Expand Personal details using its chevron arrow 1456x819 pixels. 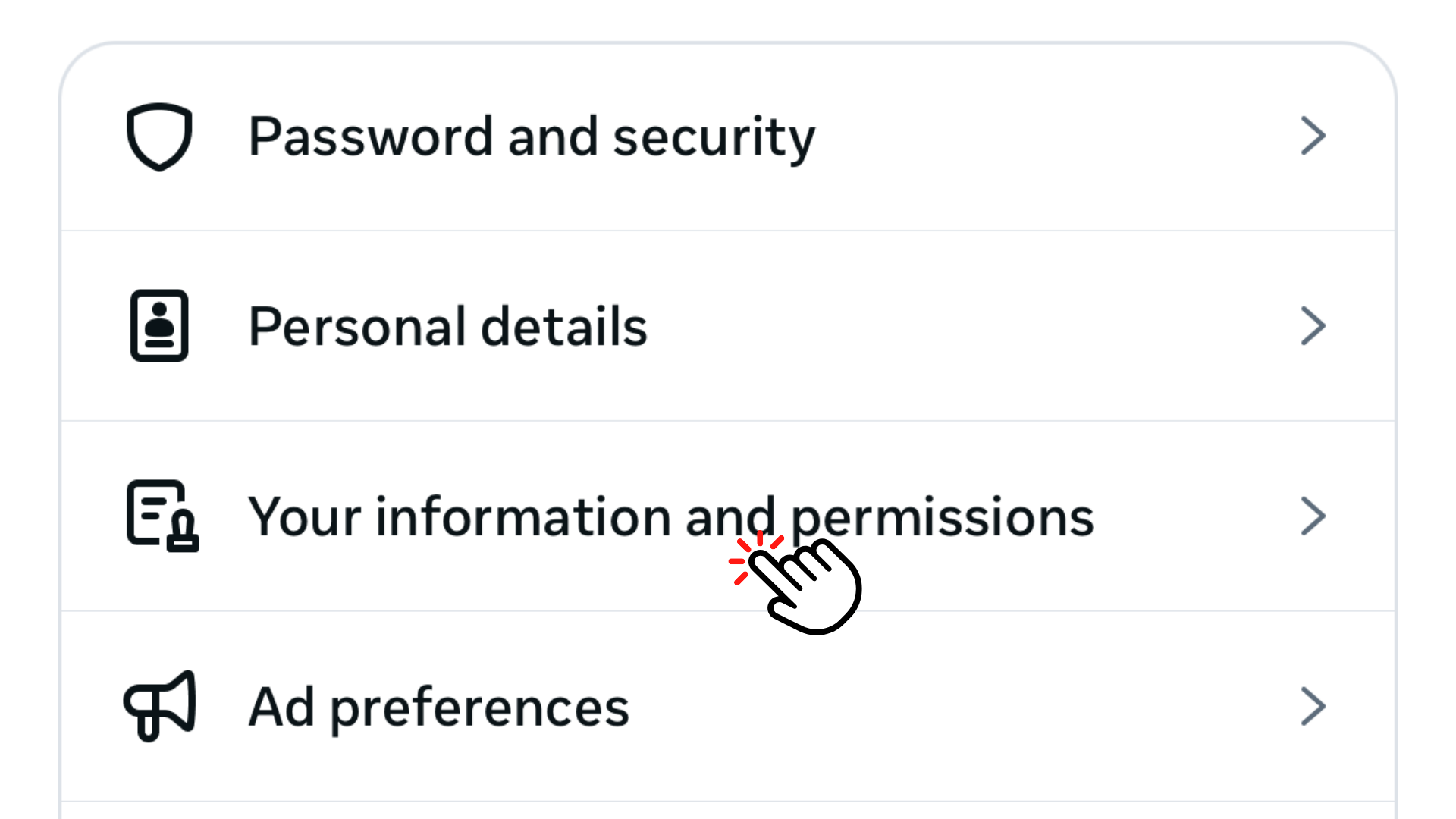point(1313,326)
